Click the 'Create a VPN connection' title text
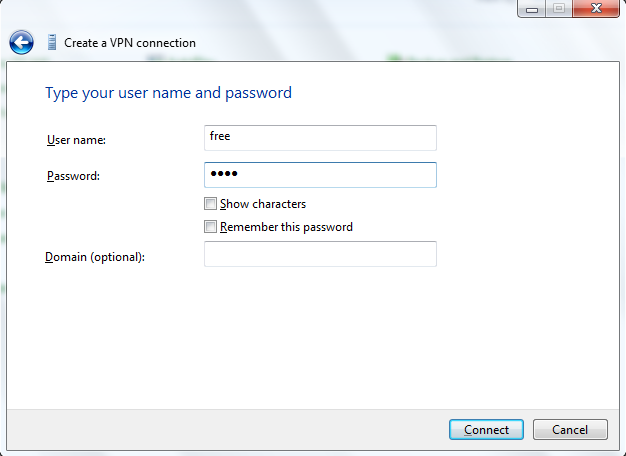Screen dimensions: 626x456 (130, 43)
